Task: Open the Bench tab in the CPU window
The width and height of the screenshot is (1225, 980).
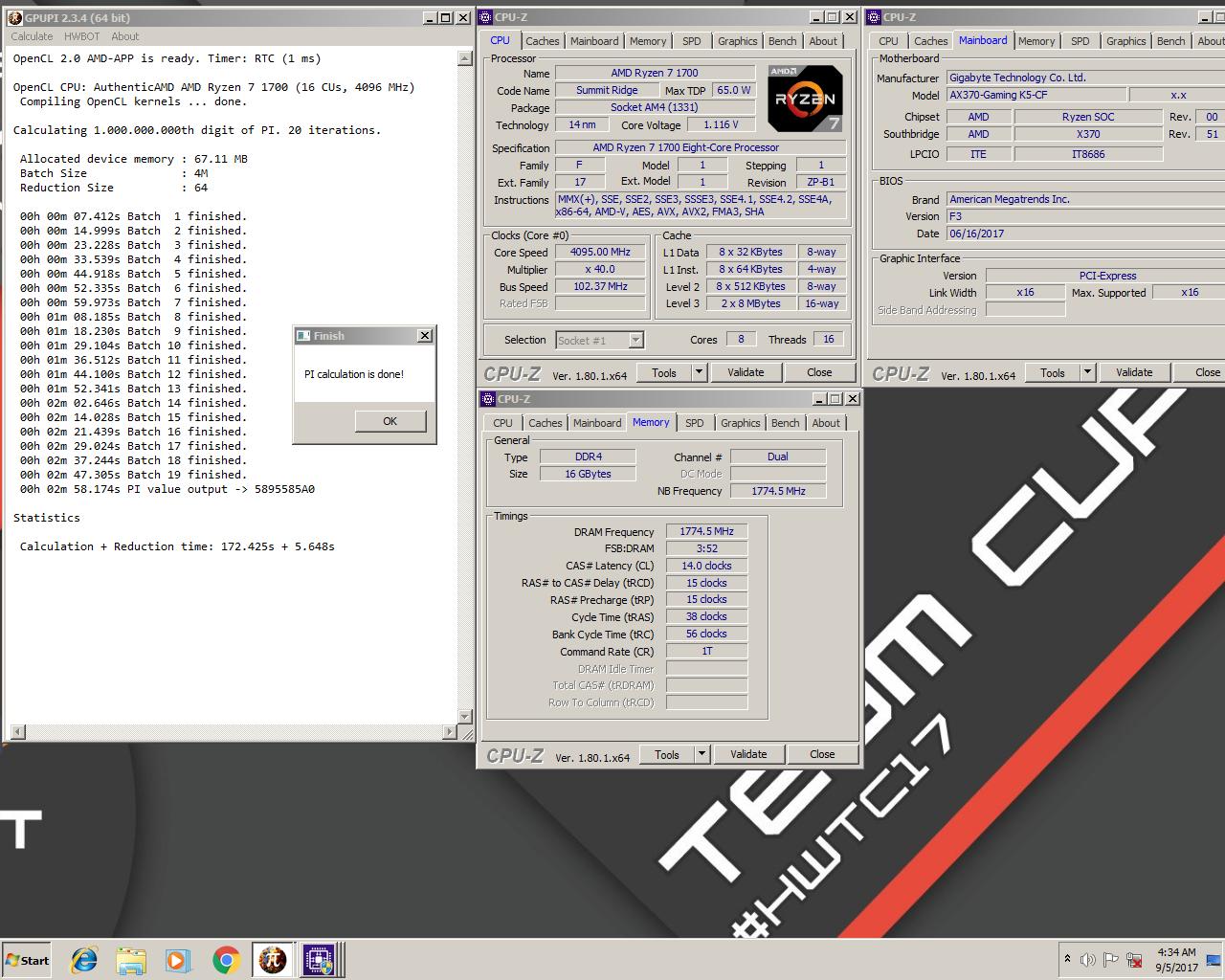Action: click(x=782, y=41)
